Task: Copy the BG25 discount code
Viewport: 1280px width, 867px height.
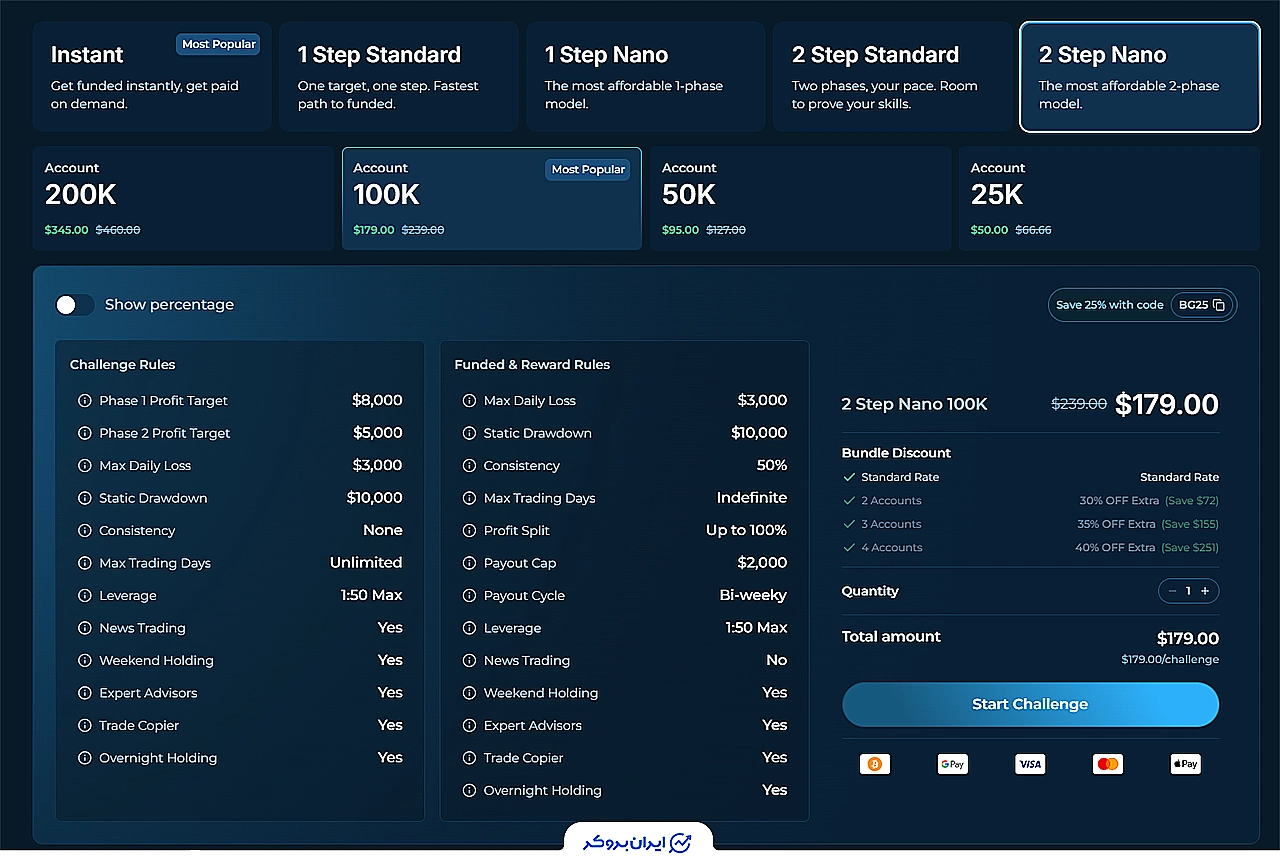Action: (x=1218, y=305)
